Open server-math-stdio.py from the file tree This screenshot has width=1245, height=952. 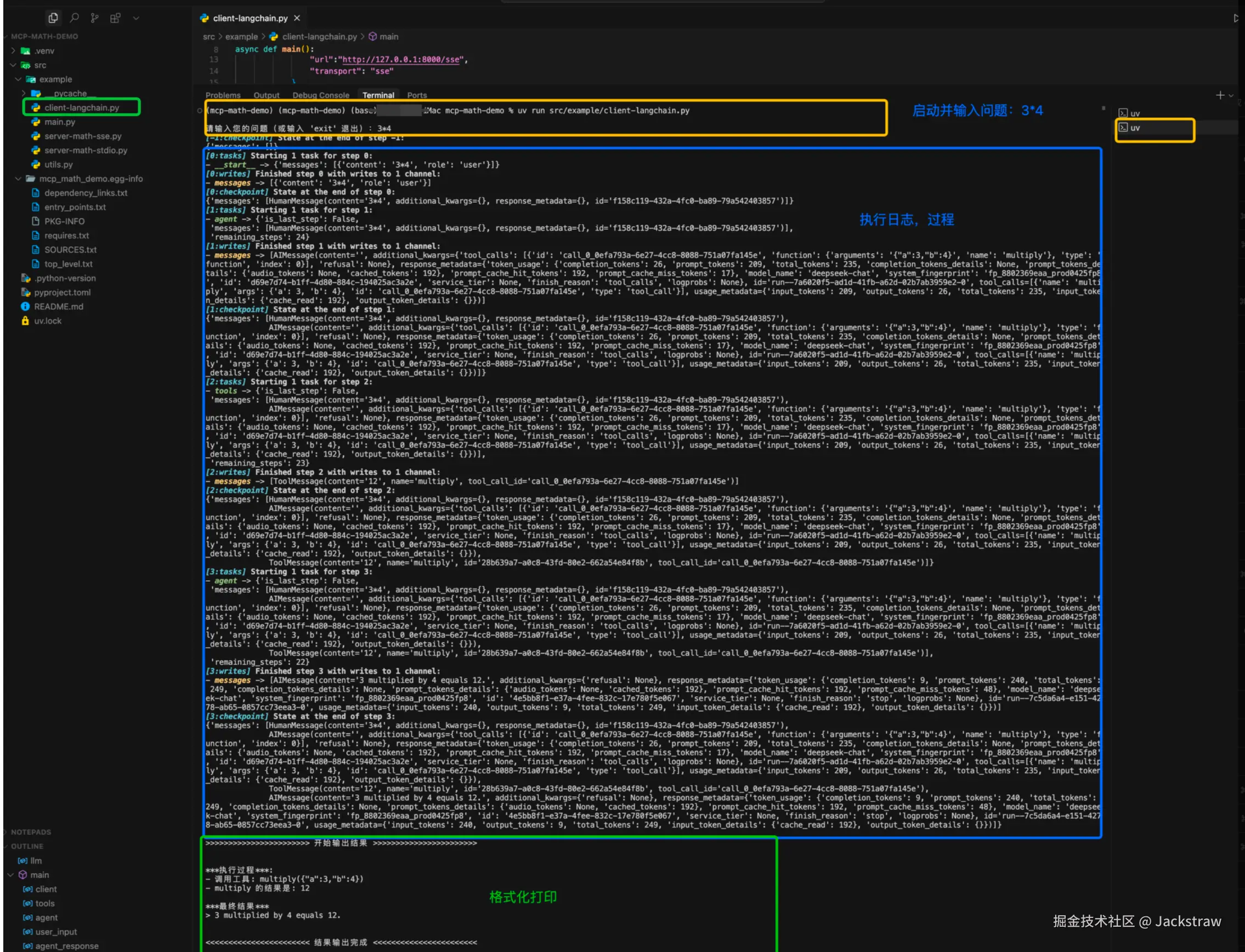(x=85, y=150)
